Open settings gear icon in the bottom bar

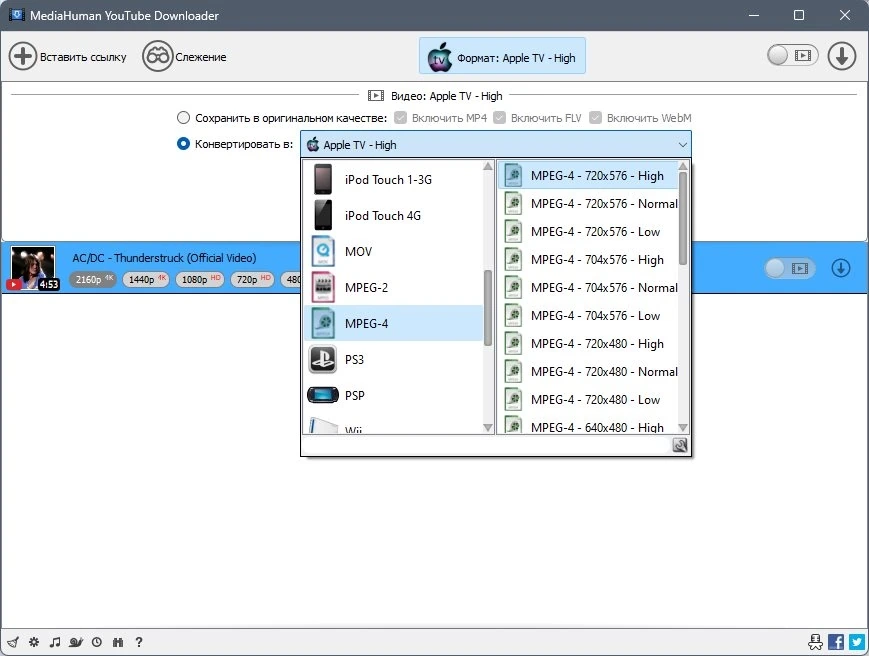34,642
